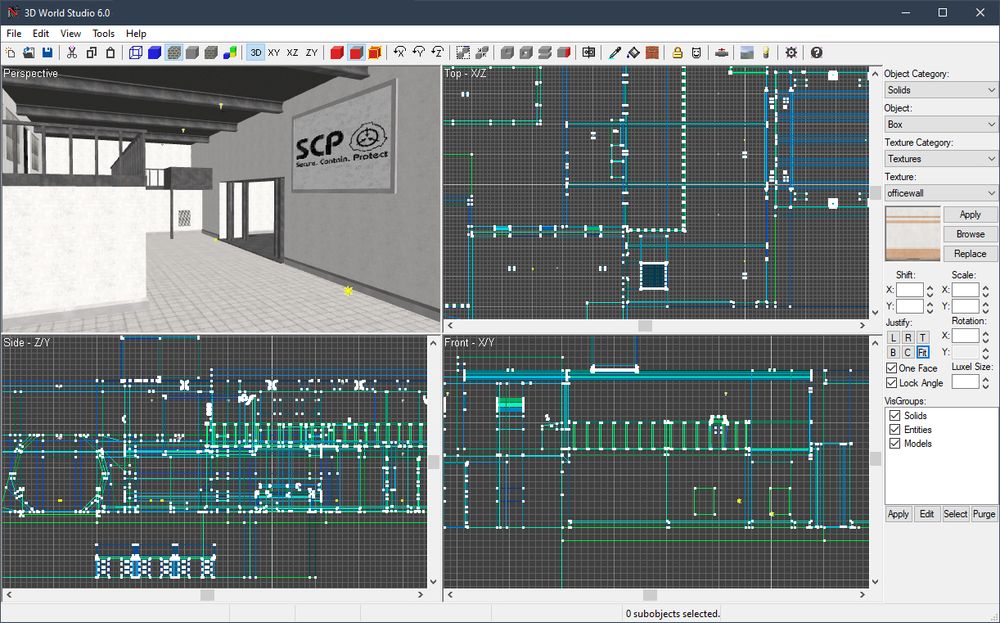The height and width of the screenshot is (623, 1000).
Task: Click the question mark help icon
Action: [816, 52]
